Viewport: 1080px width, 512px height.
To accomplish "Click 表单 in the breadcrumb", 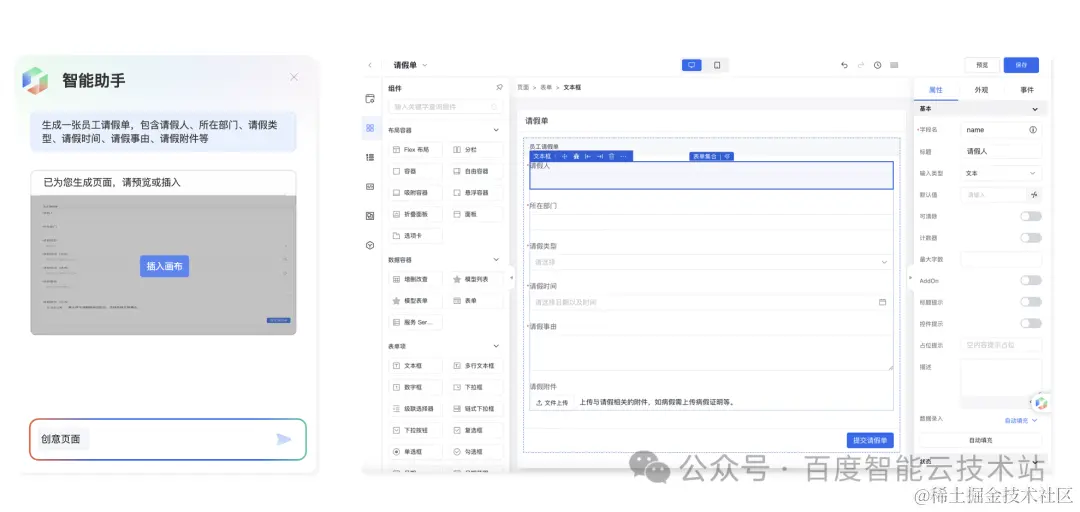I will (547, 88).
